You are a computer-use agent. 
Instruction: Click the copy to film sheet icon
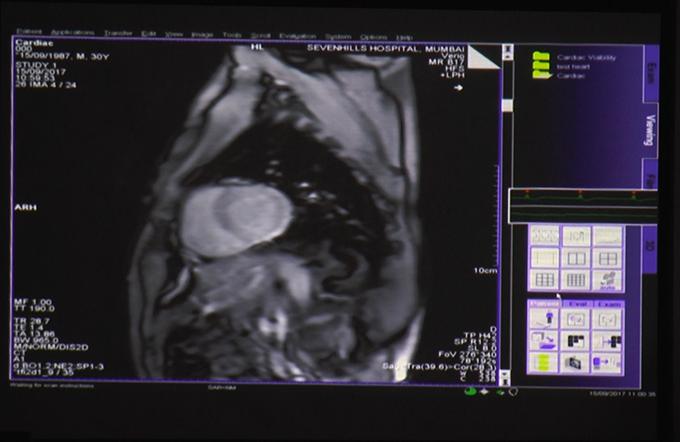608,341
